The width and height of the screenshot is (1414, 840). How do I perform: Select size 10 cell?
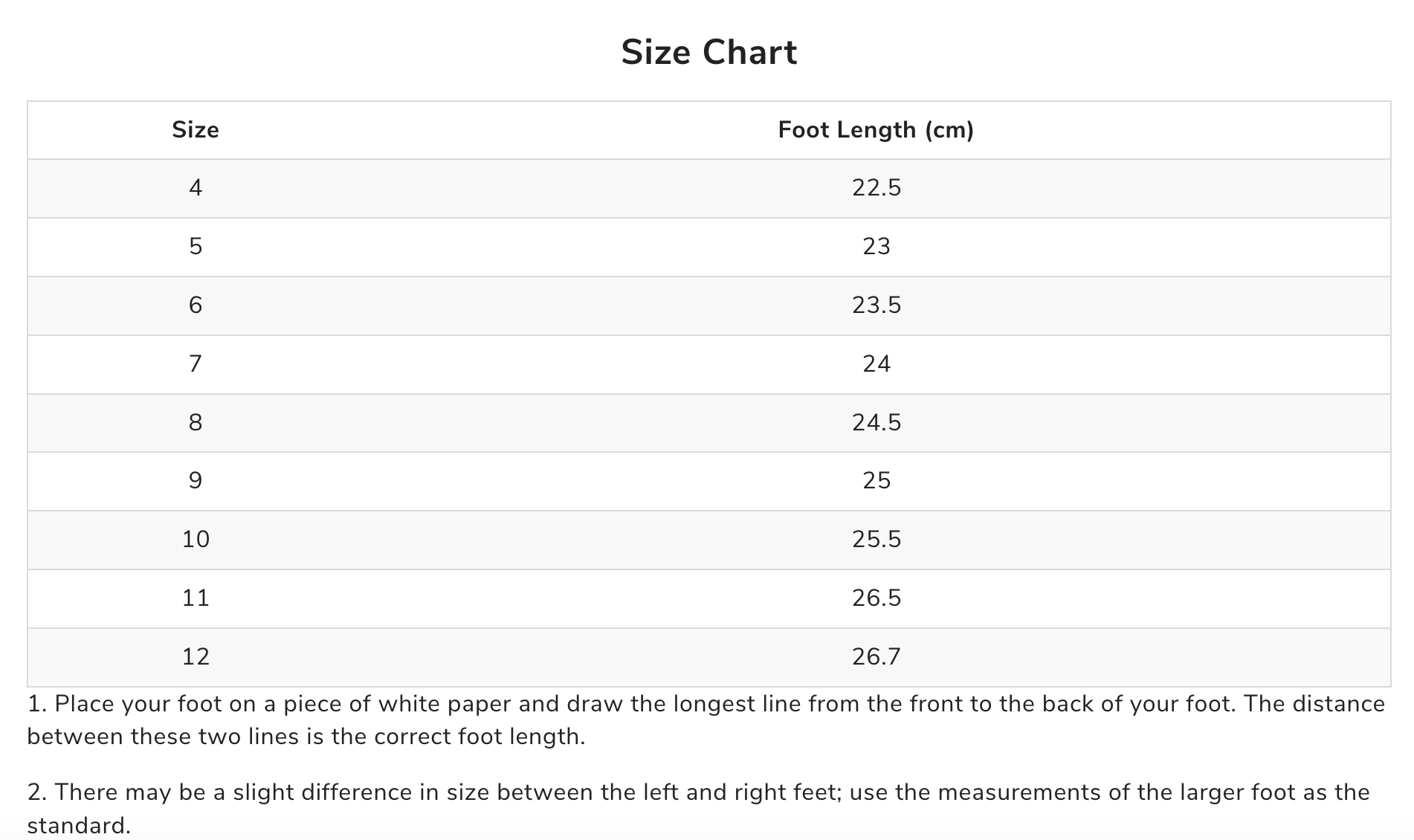pos(196,540)
